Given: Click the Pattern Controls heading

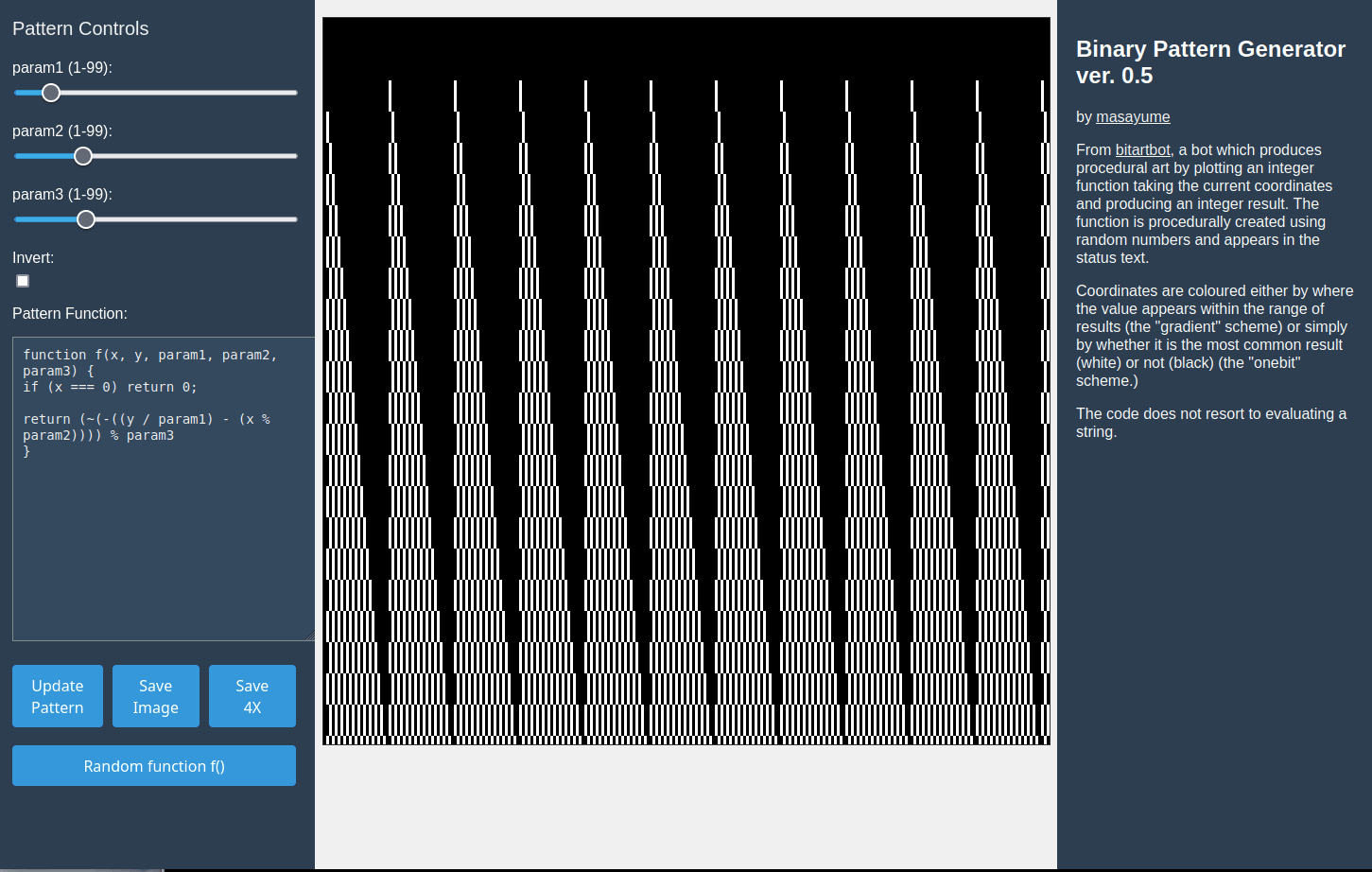Looking at the screenshot, I should tap(80, 28).
